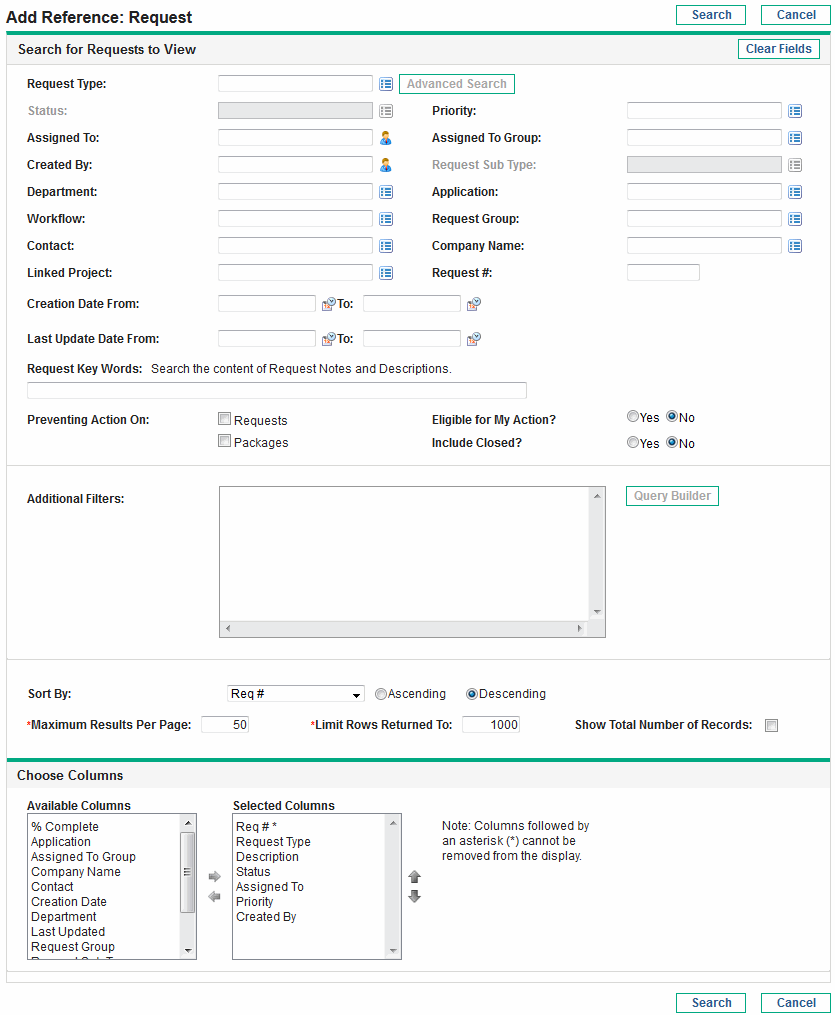Click the Search for Requests to View header

tap(107, 49)
